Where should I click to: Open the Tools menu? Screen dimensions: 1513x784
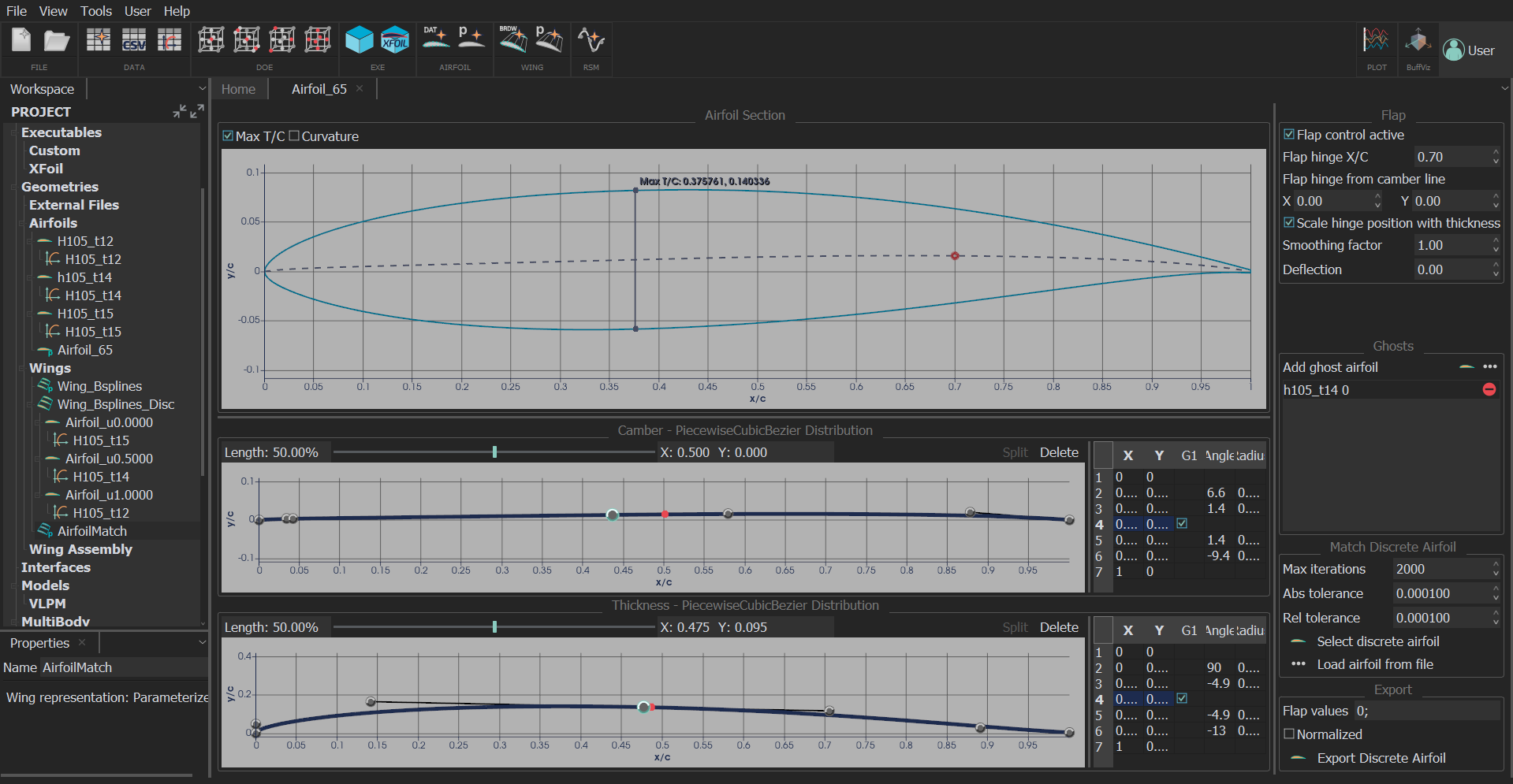[x=96, y=11]
